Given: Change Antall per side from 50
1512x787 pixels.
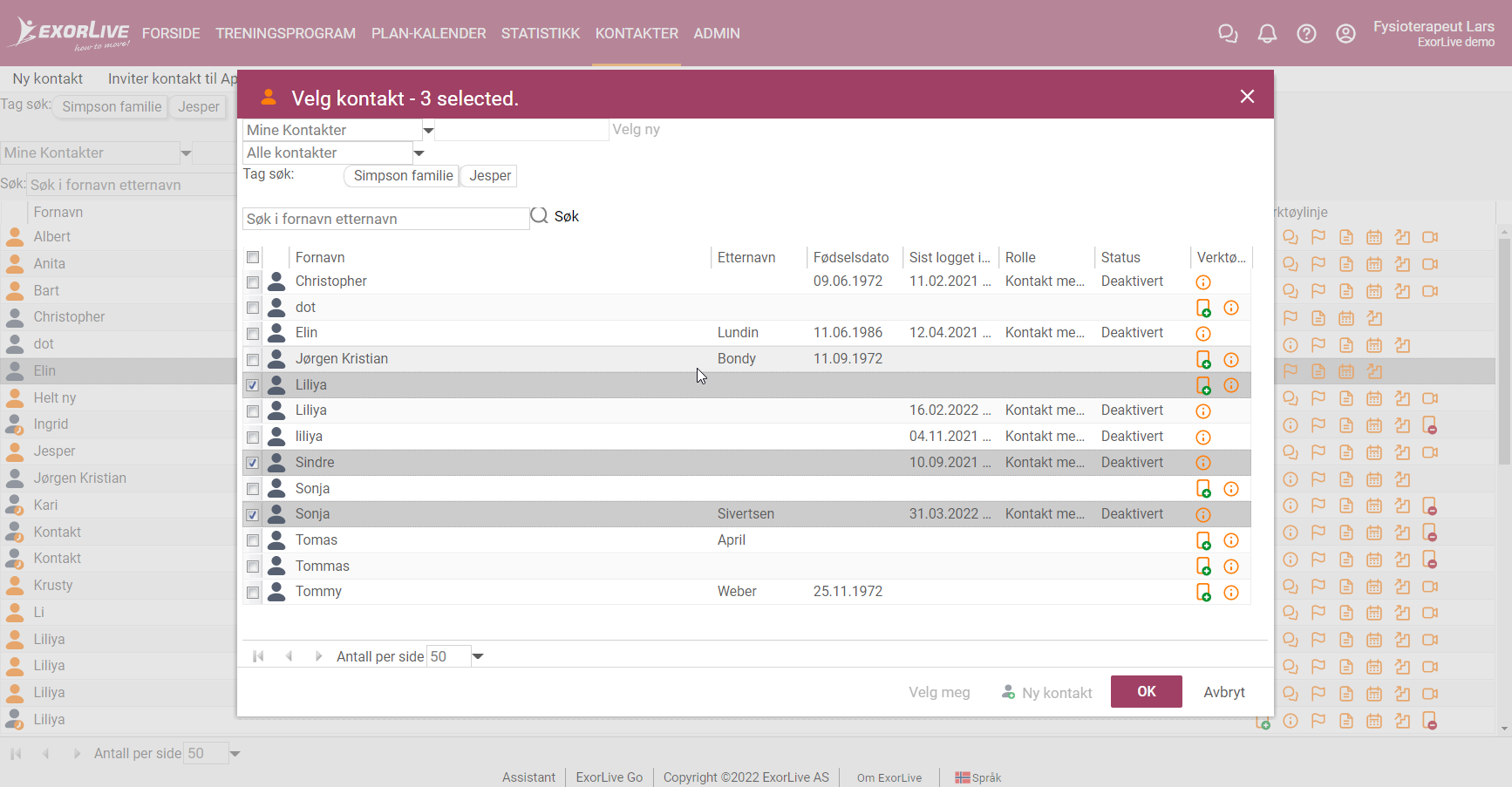Looking at the screenshot, I should click(478, 655).
